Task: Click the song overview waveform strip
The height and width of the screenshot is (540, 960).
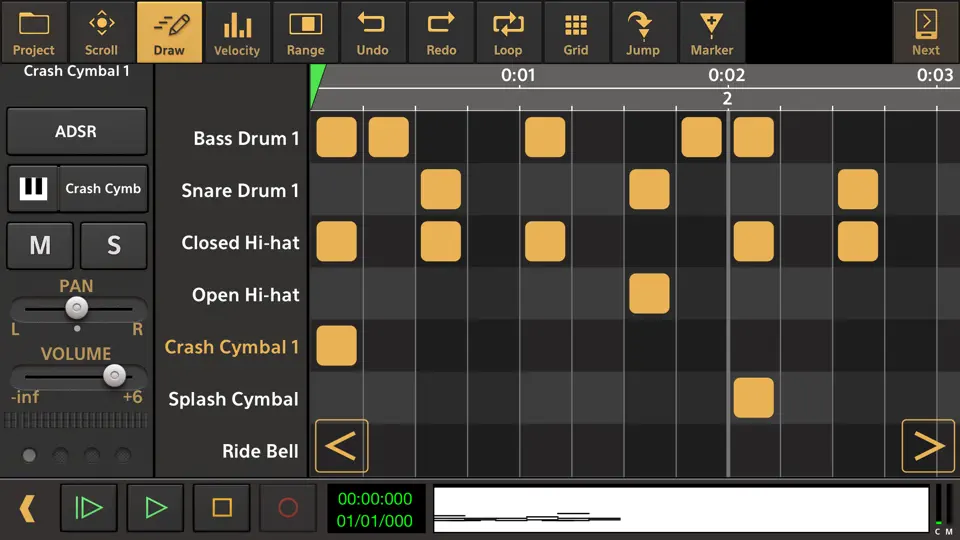Action: (x=681, y=509)
